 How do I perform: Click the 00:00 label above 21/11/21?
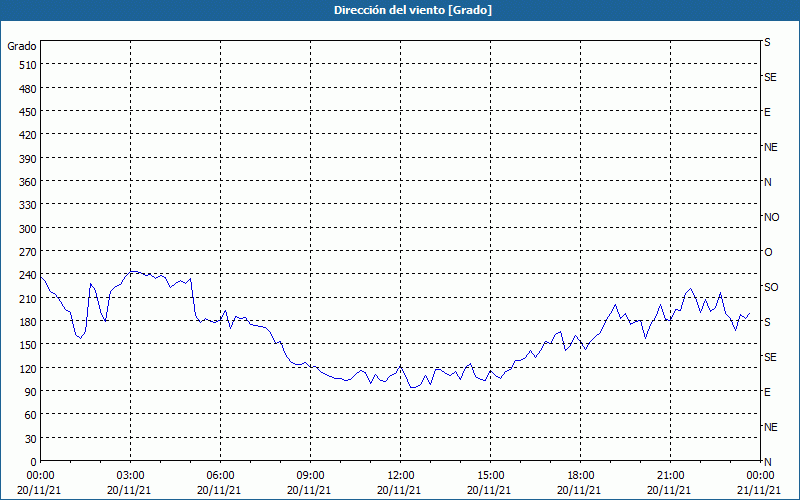tap(760, 476)
